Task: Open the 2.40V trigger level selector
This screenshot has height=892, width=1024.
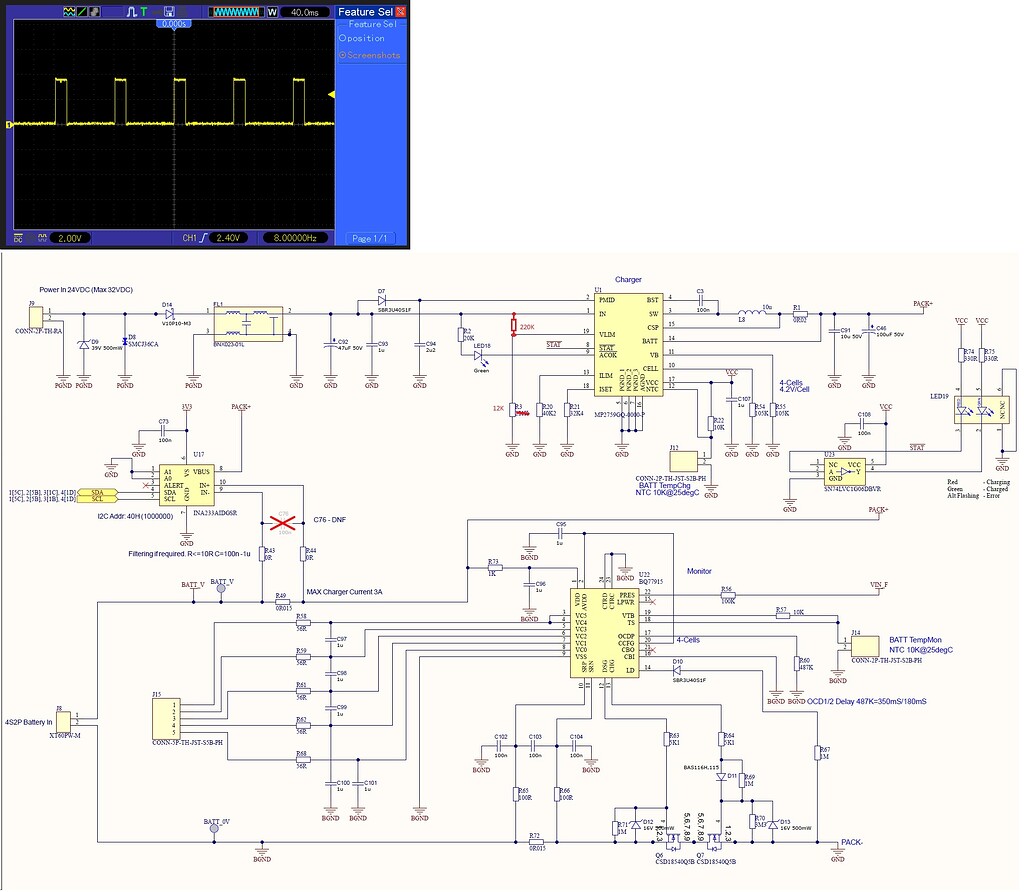Action: (x=228, y=237)
